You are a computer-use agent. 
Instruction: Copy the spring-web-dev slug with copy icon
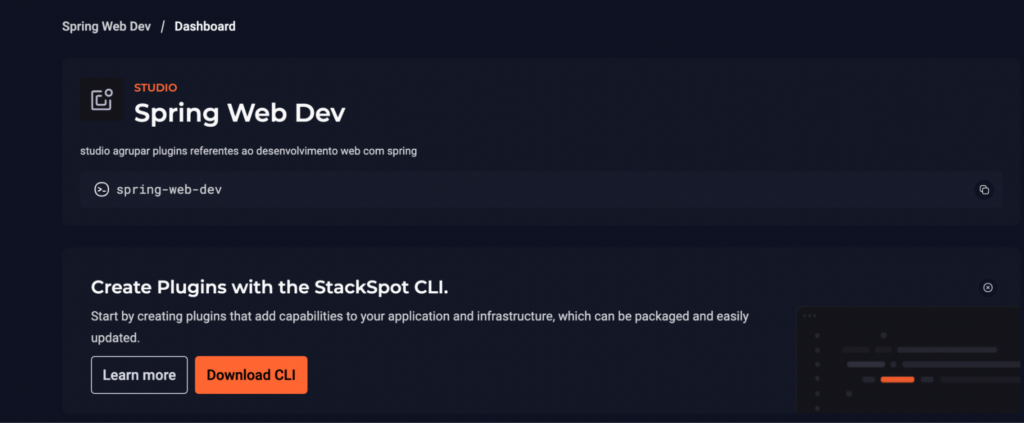pos(984,190)
